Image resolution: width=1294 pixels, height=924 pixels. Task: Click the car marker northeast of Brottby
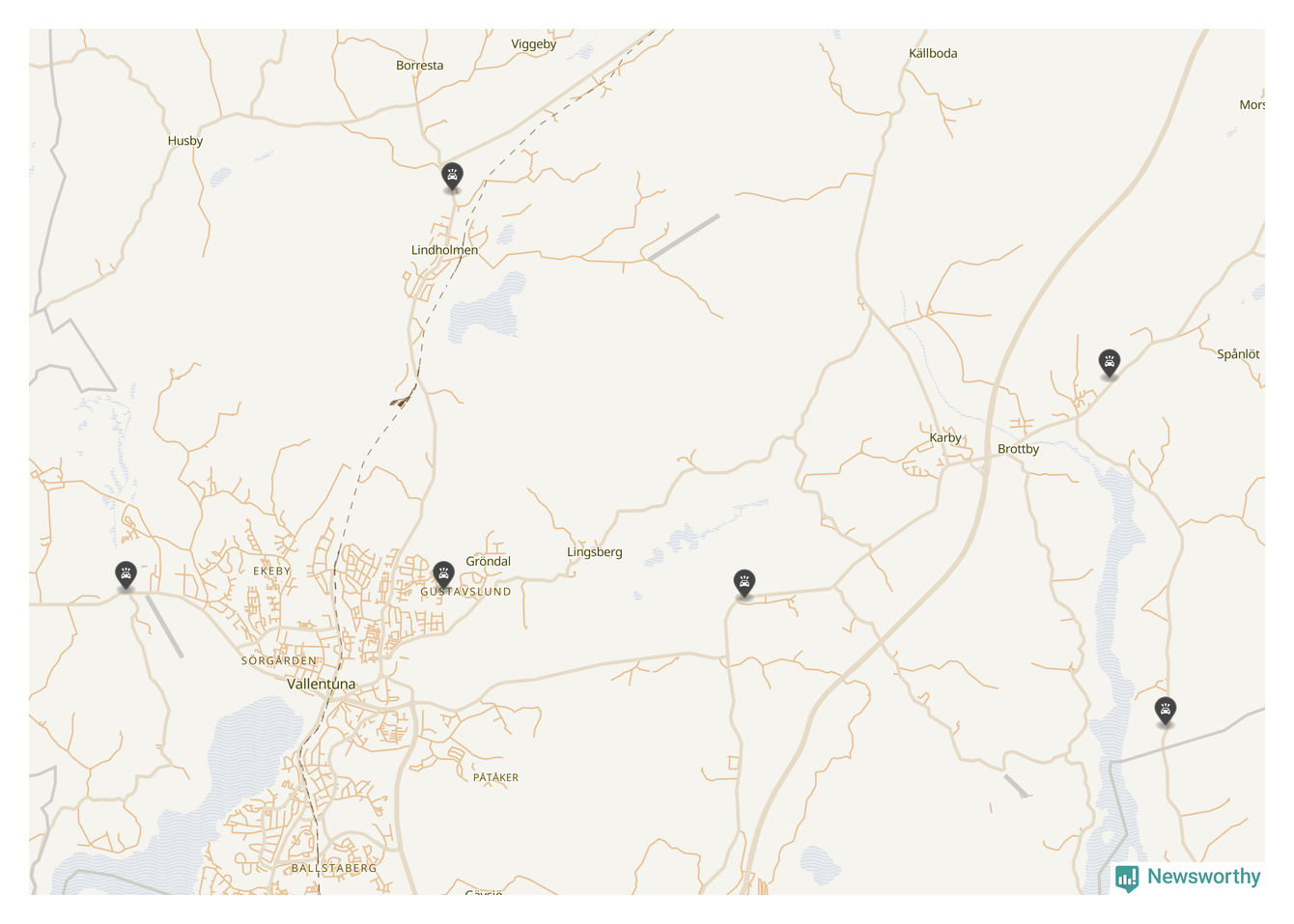pyautogui.click(x=1110, y=362)
